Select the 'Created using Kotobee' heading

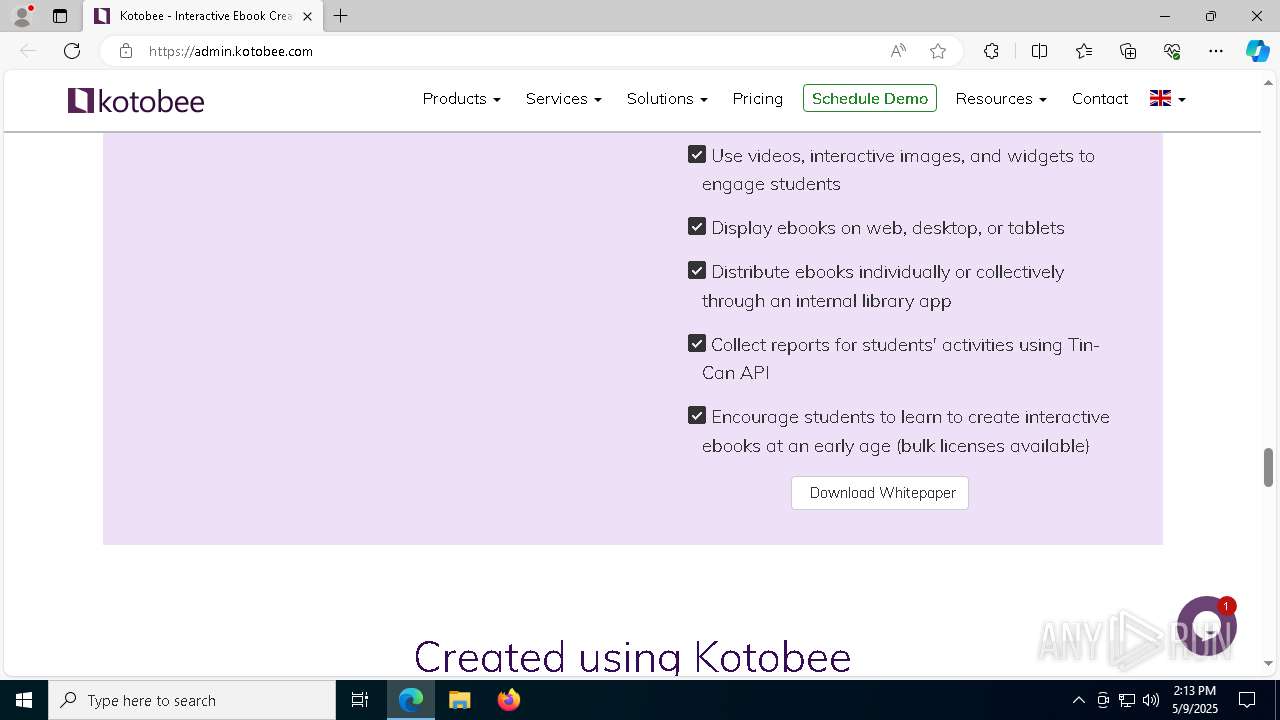pos(632,657)
